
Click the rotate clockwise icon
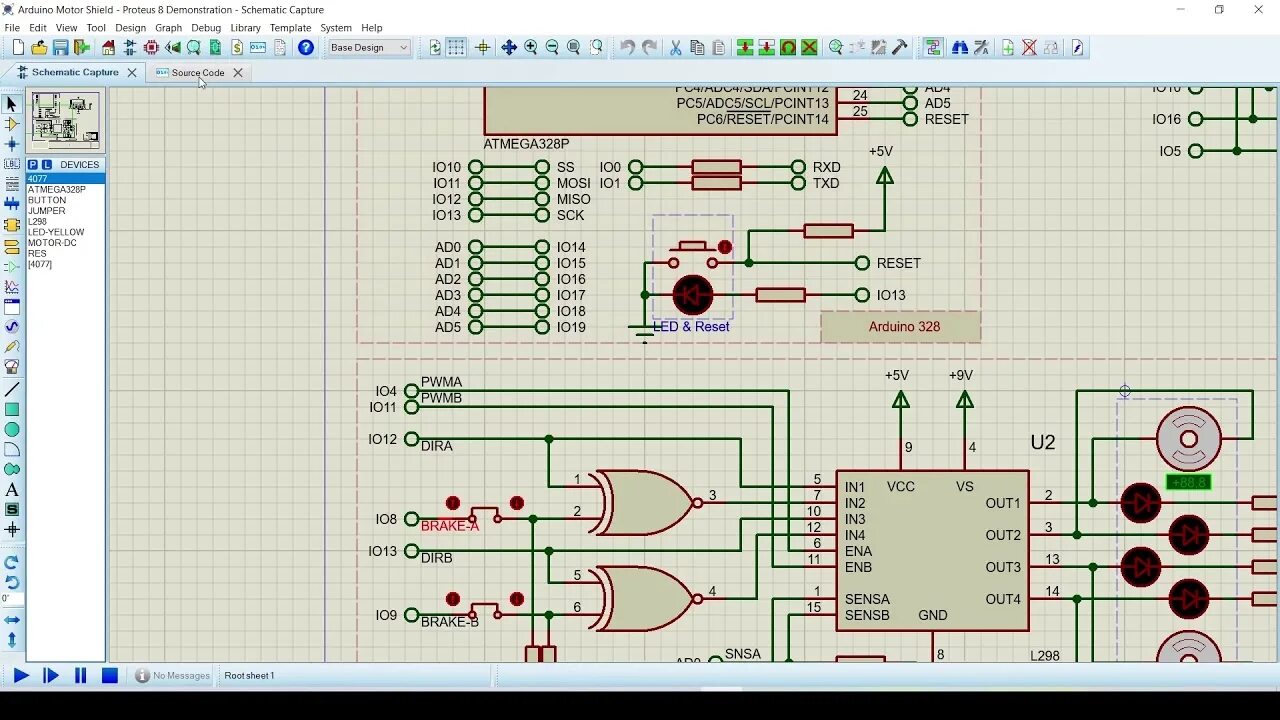(x=12, y=563)
